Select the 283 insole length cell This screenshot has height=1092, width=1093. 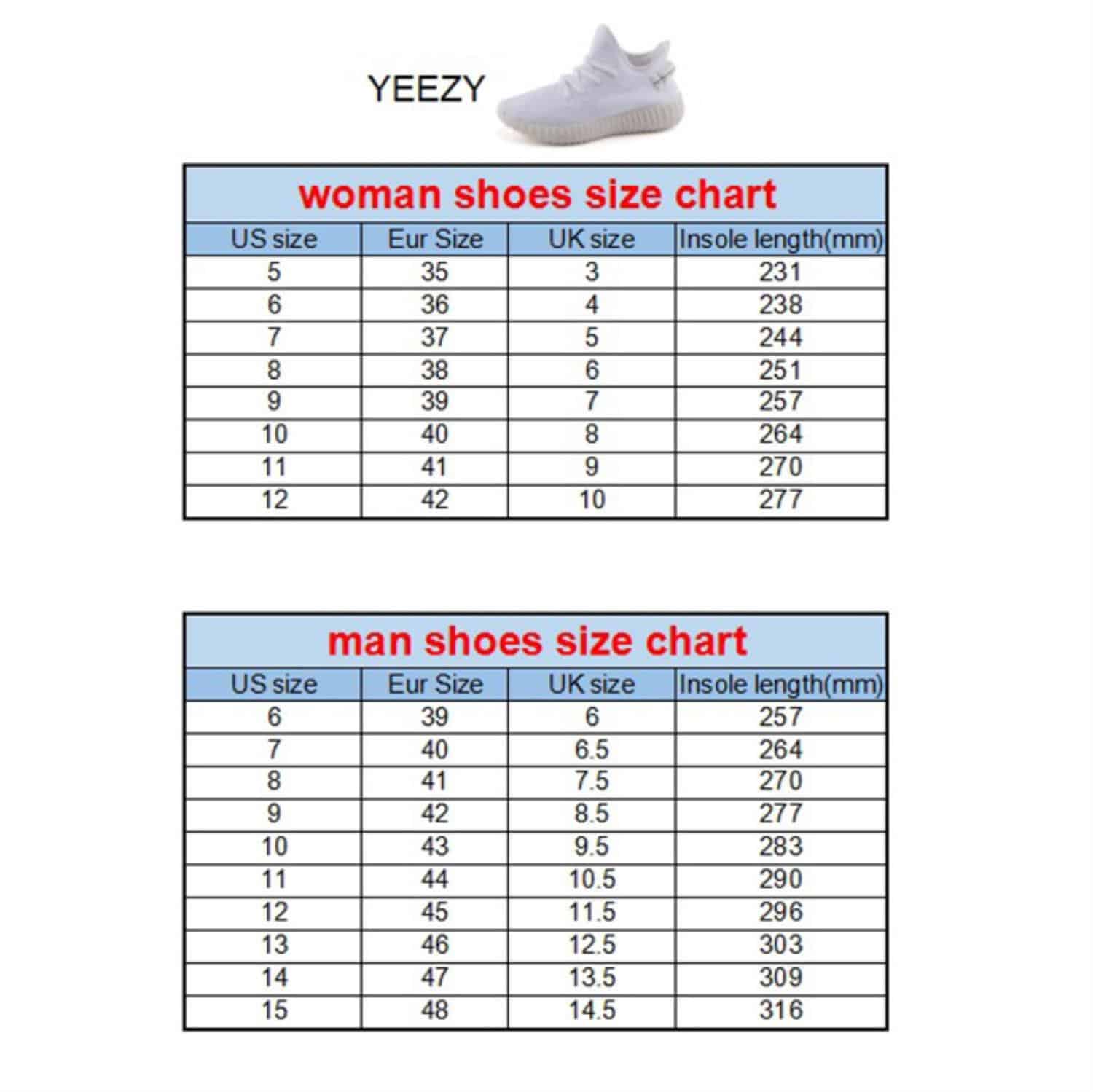coord(780,847)
